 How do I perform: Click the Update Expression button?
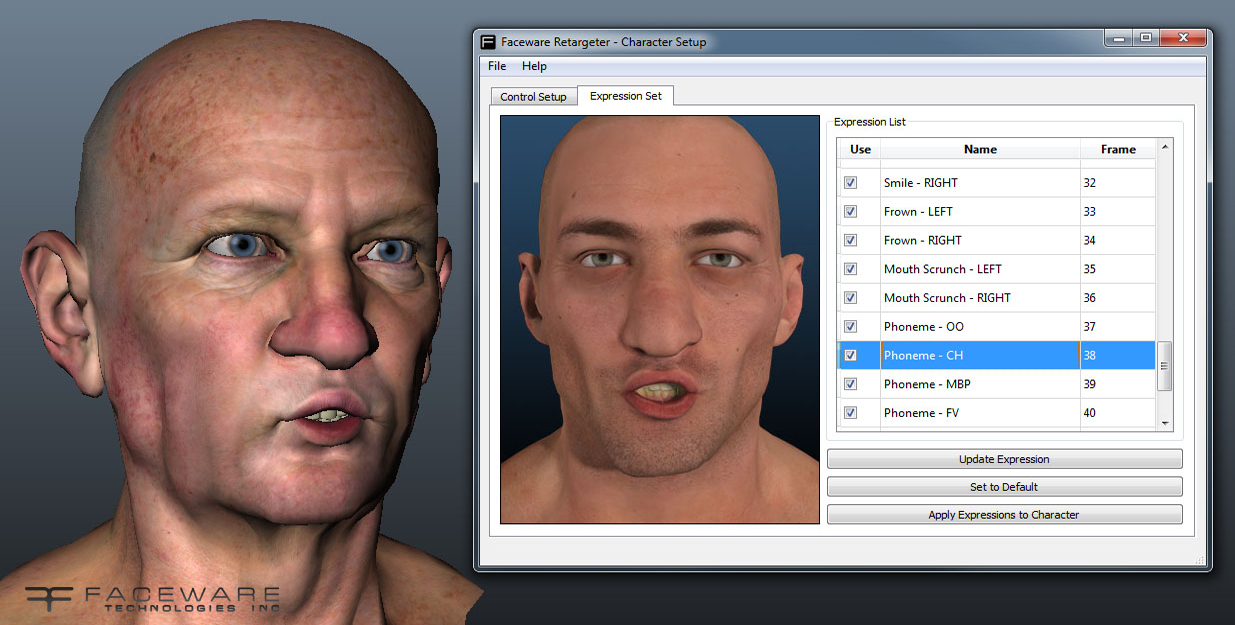coord(1004,459)
